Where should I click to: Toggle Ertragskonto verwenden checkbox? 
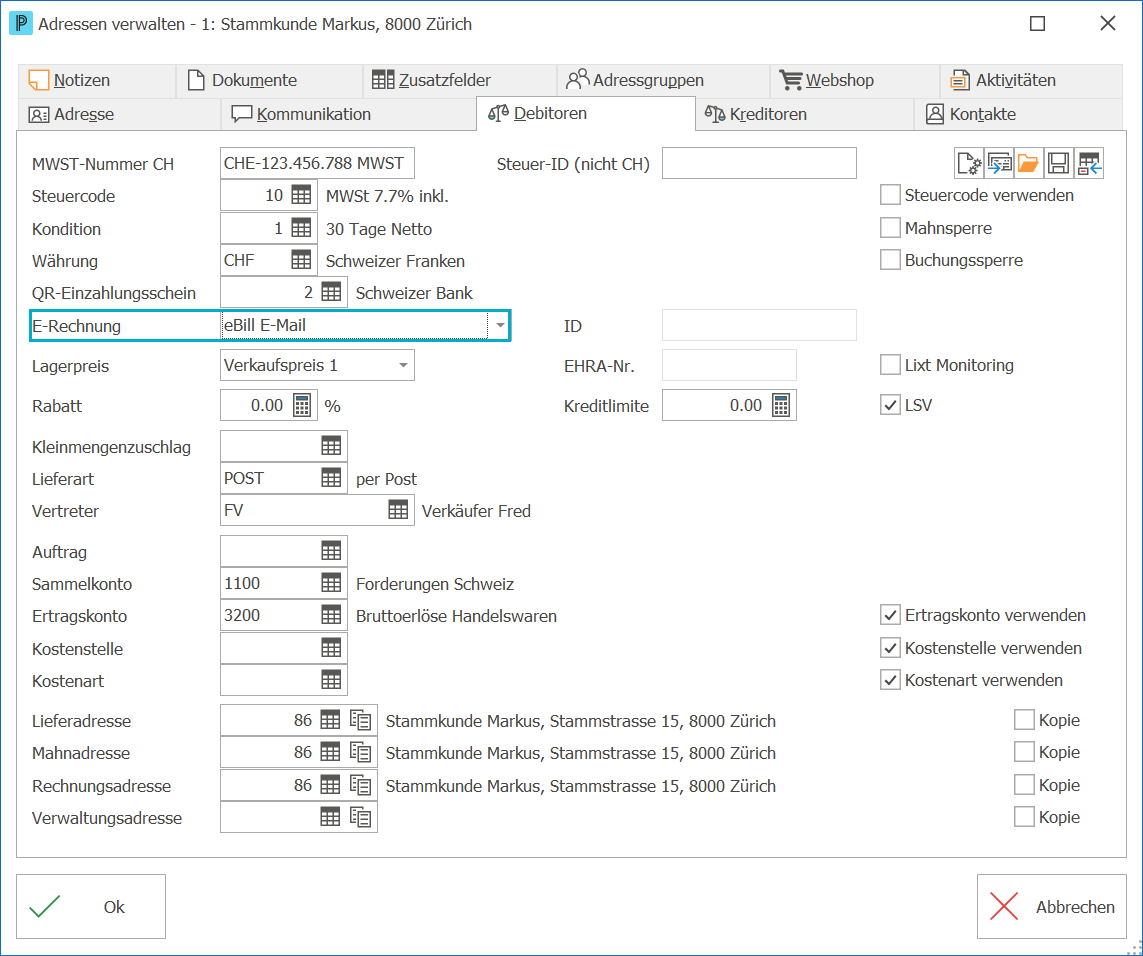(x=890, y=615)
